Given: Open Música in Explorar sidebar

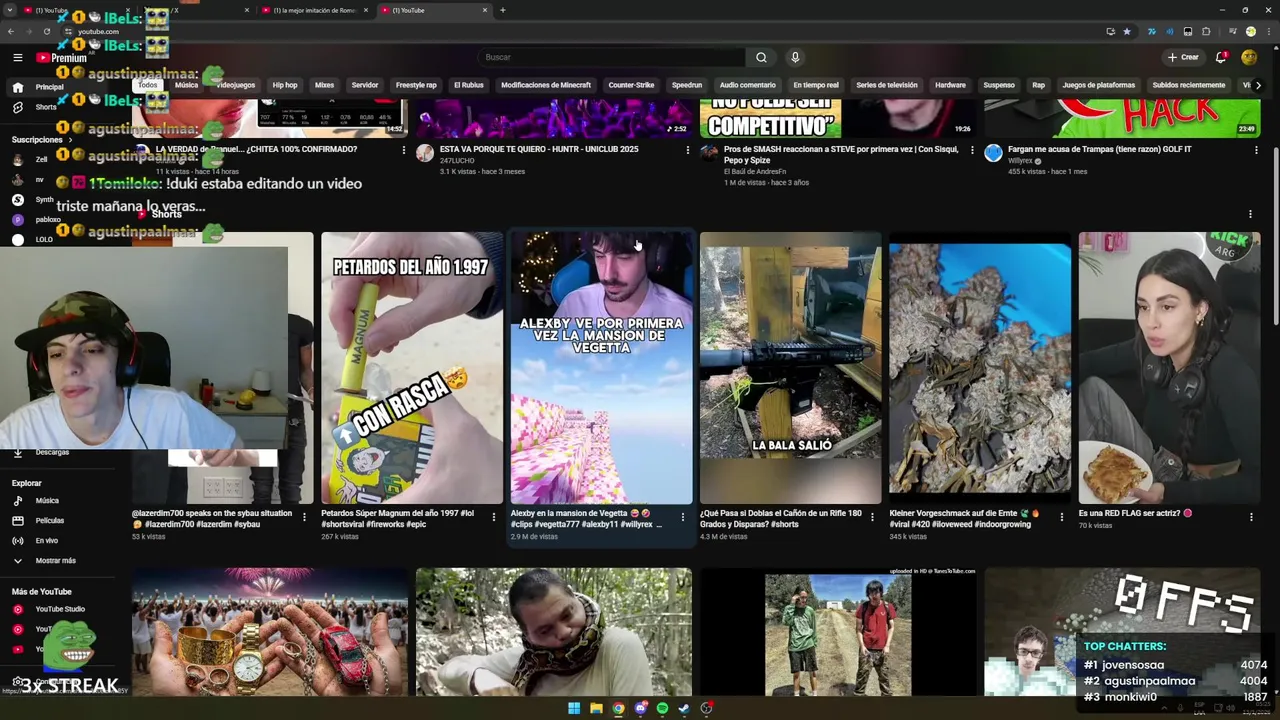Looking at the screenshot, I should [x=47, y=501].
